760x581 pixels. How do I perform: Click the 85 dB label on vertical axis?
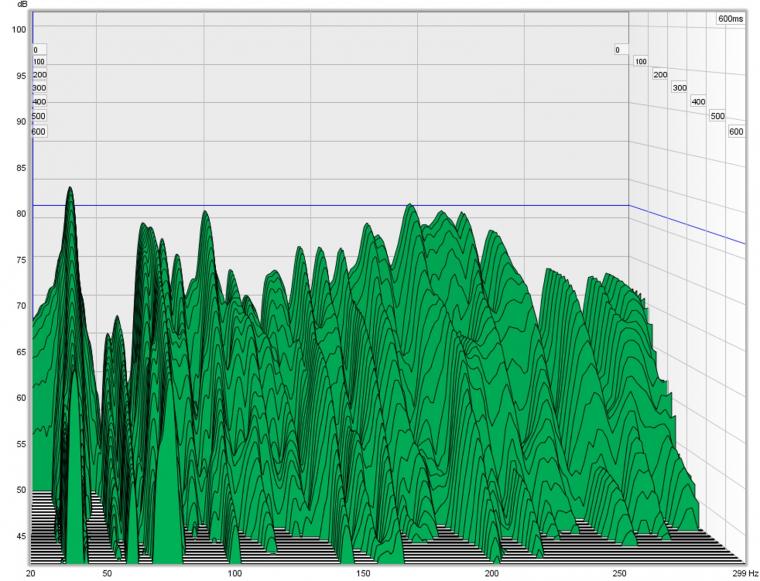(x=21, y=168)
